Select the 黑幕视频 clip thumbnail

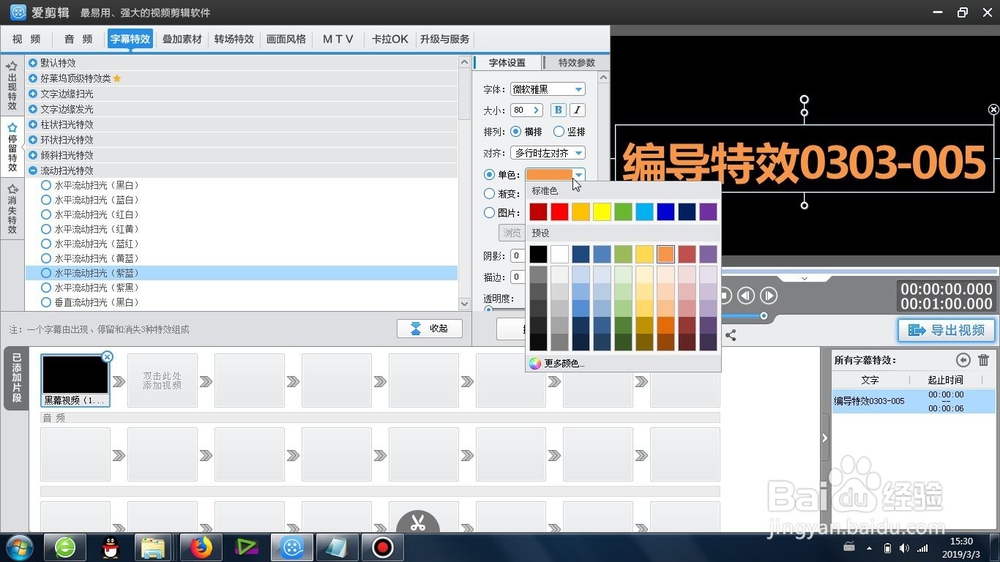click(x=75, y=381)
